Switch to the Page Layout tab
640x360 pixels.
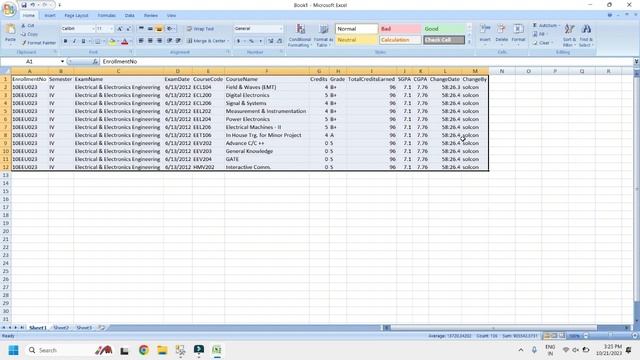76,16
